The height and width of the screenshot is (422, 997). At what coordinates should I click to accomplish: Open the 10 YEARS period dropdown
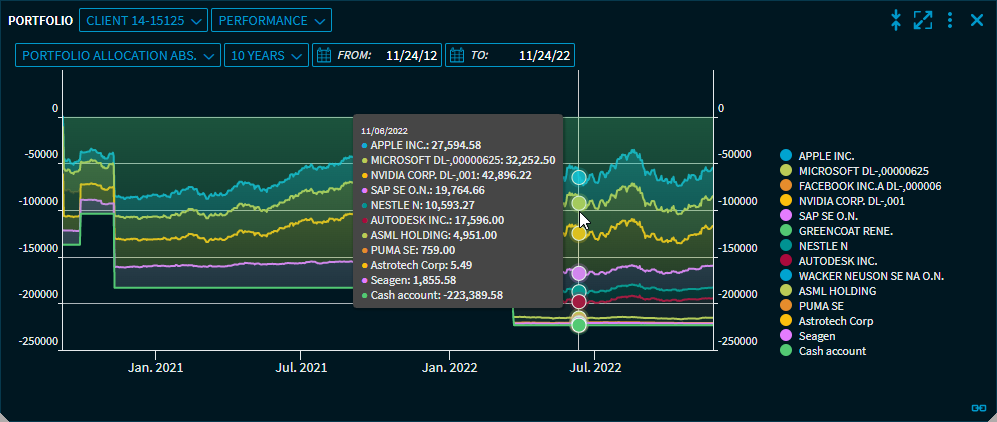coord(265,56)
